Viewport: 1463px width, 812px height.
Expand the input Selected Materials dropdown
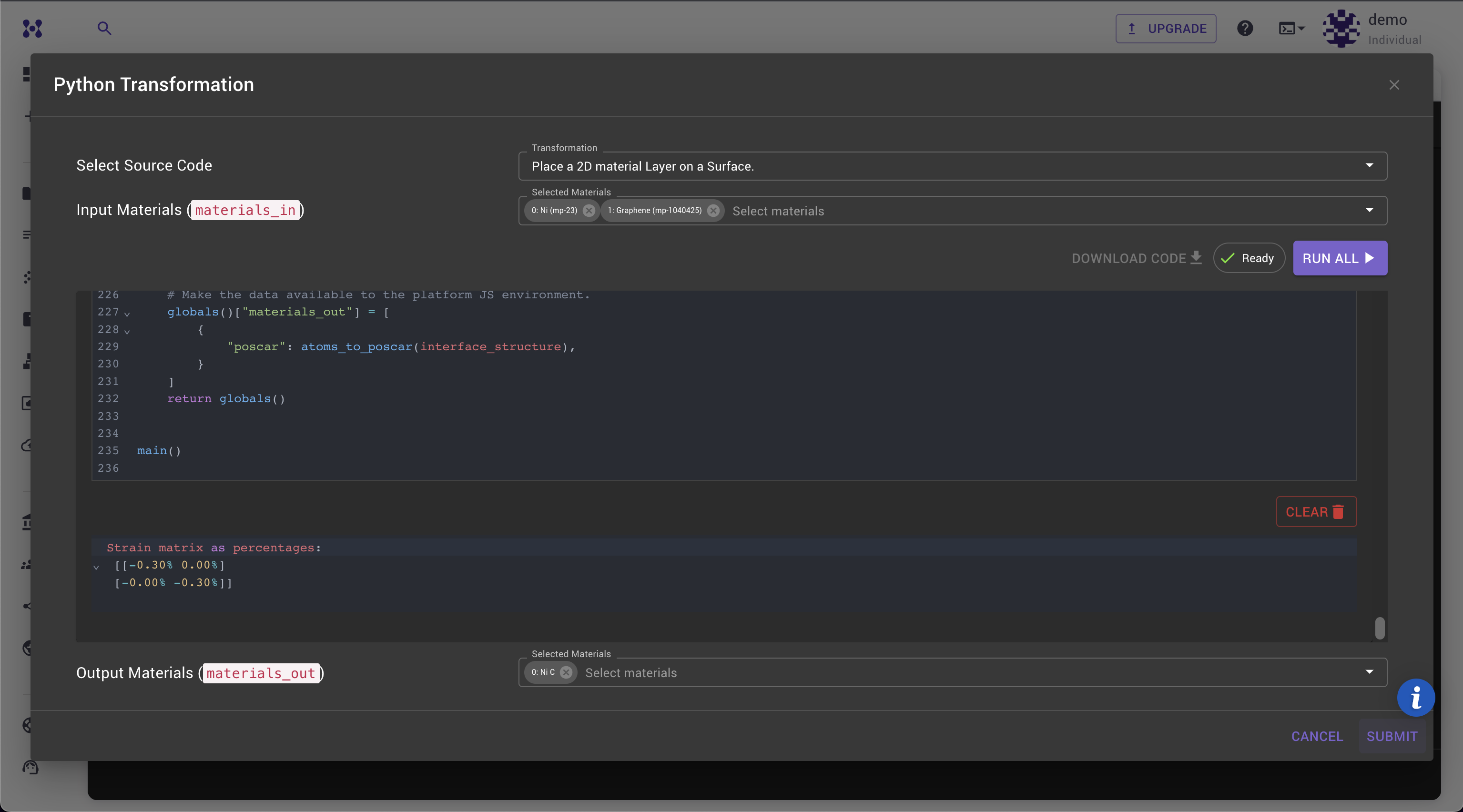(1369, 210)
